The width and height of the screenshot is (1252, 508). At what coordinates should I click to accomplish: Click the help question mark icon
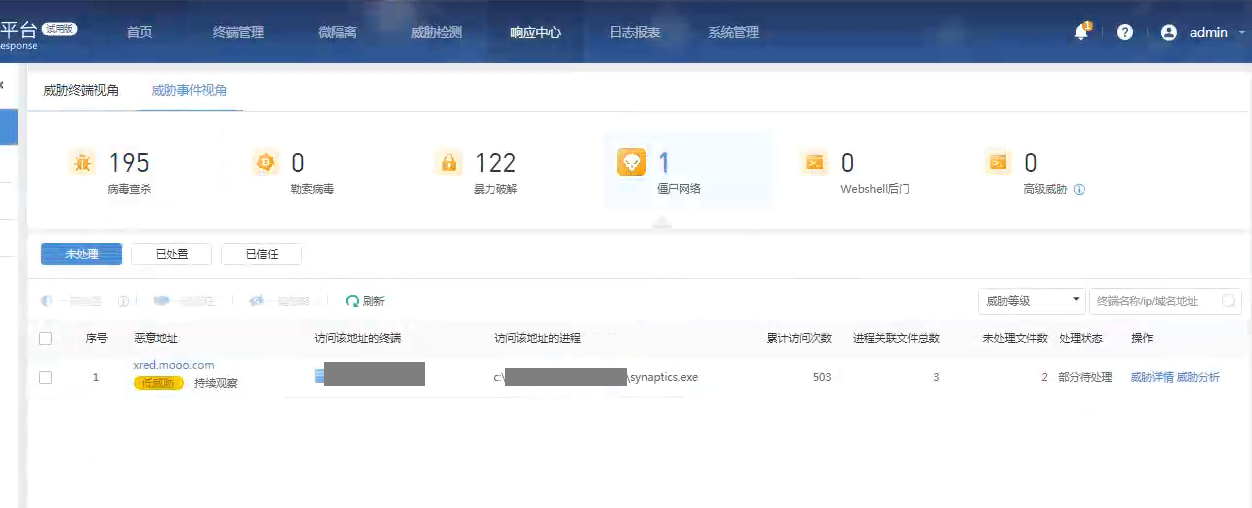click(x=1125, y=32)
